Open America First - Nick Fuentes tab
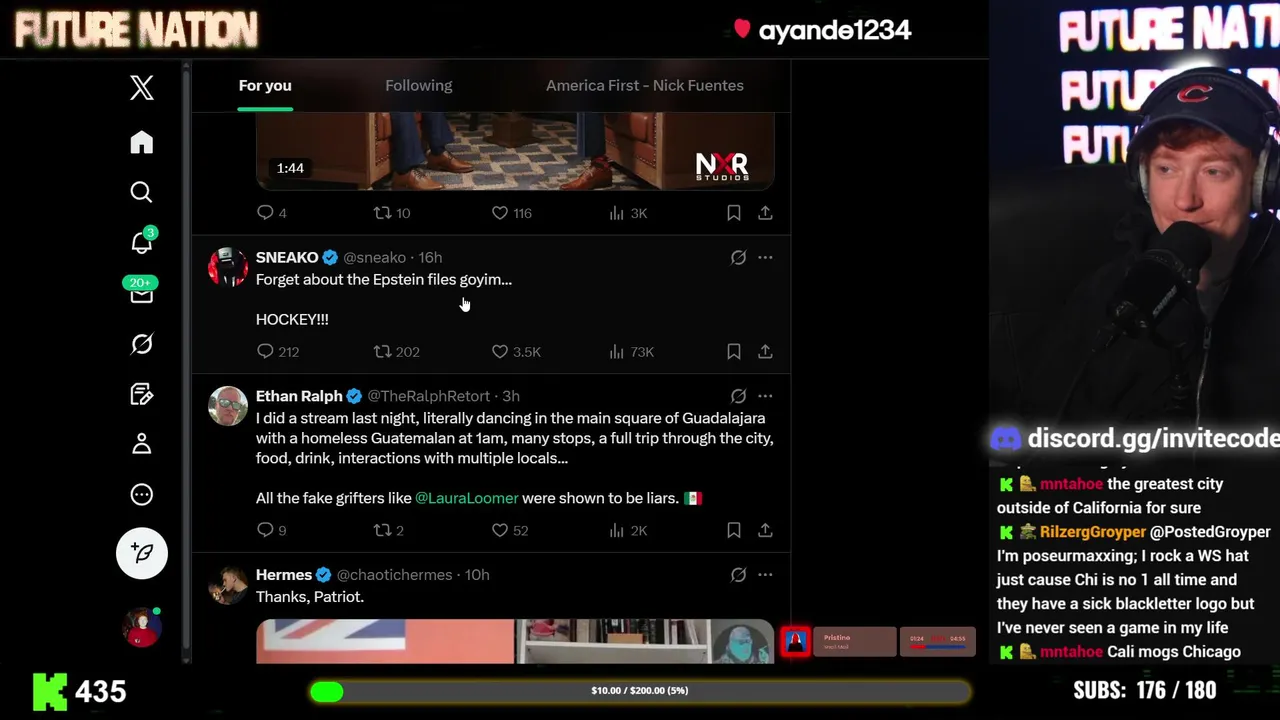Viewport: 1280px width, 720px height. (645, 85)
